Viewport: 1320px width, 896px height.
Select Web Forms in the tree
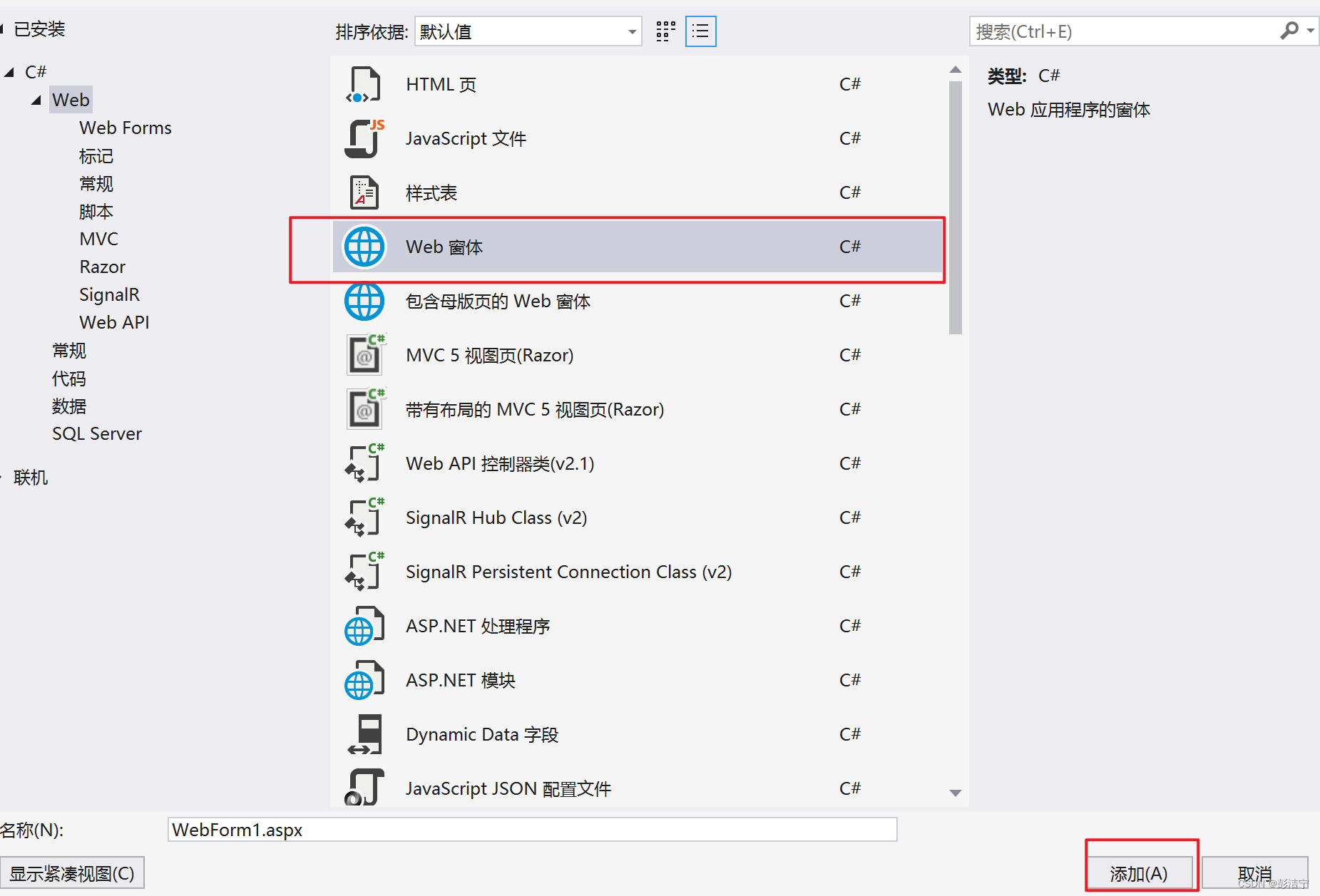coord(126,128)
